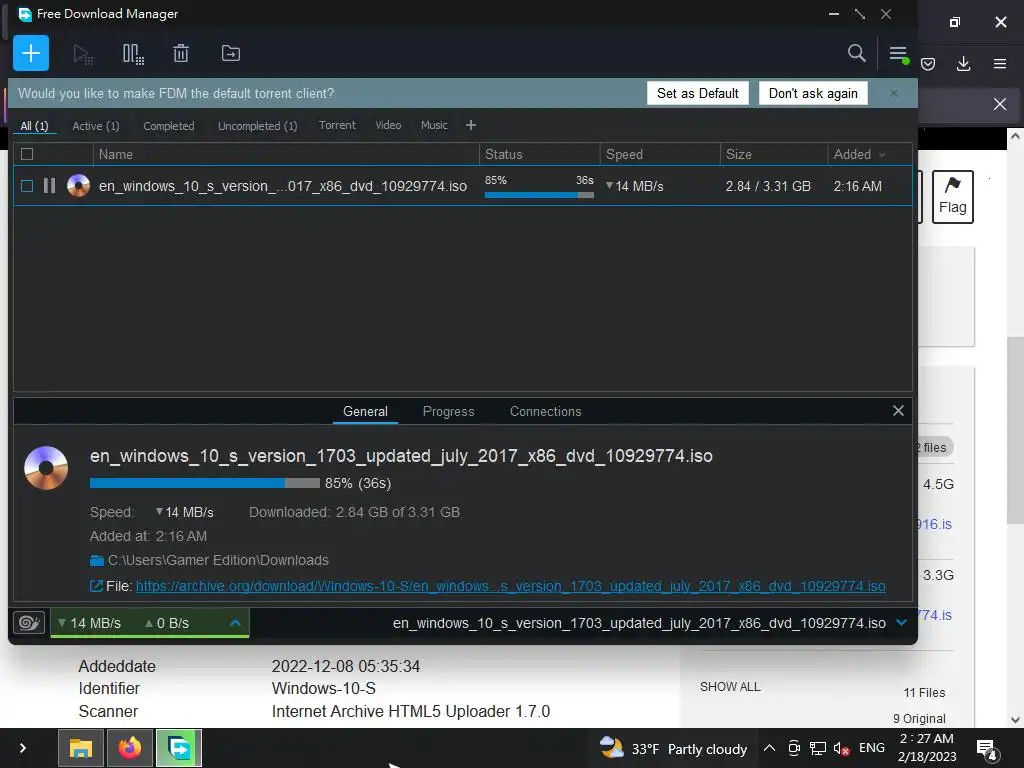1024x768 pixels.
Task: Expand the file name chevron in status bar
Action: (x=901, y=622)
